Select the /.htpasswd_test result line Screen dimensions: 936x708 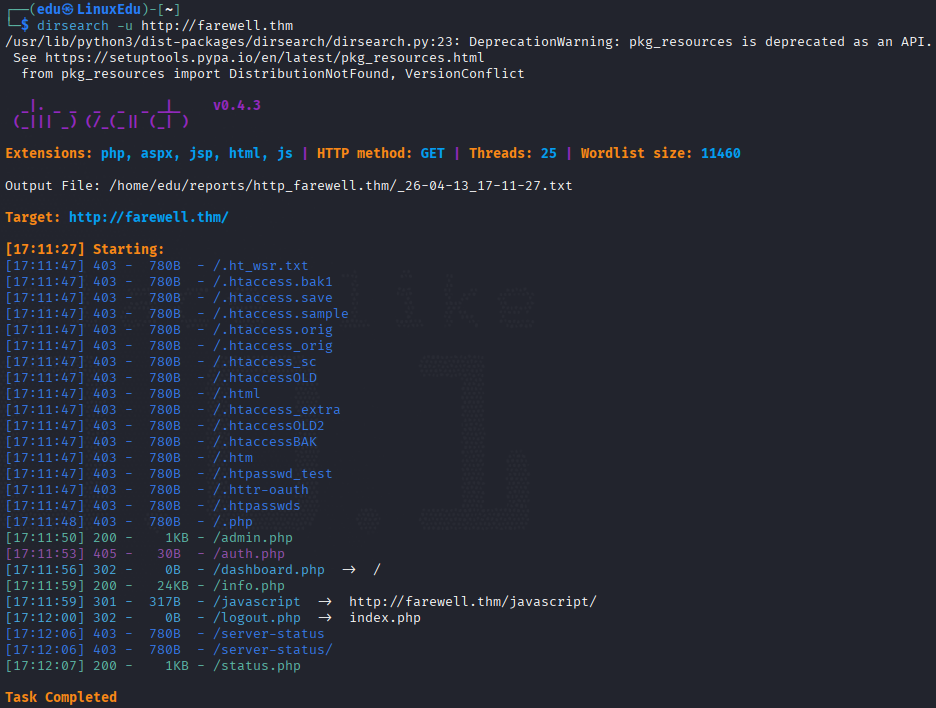click(169, 474)
